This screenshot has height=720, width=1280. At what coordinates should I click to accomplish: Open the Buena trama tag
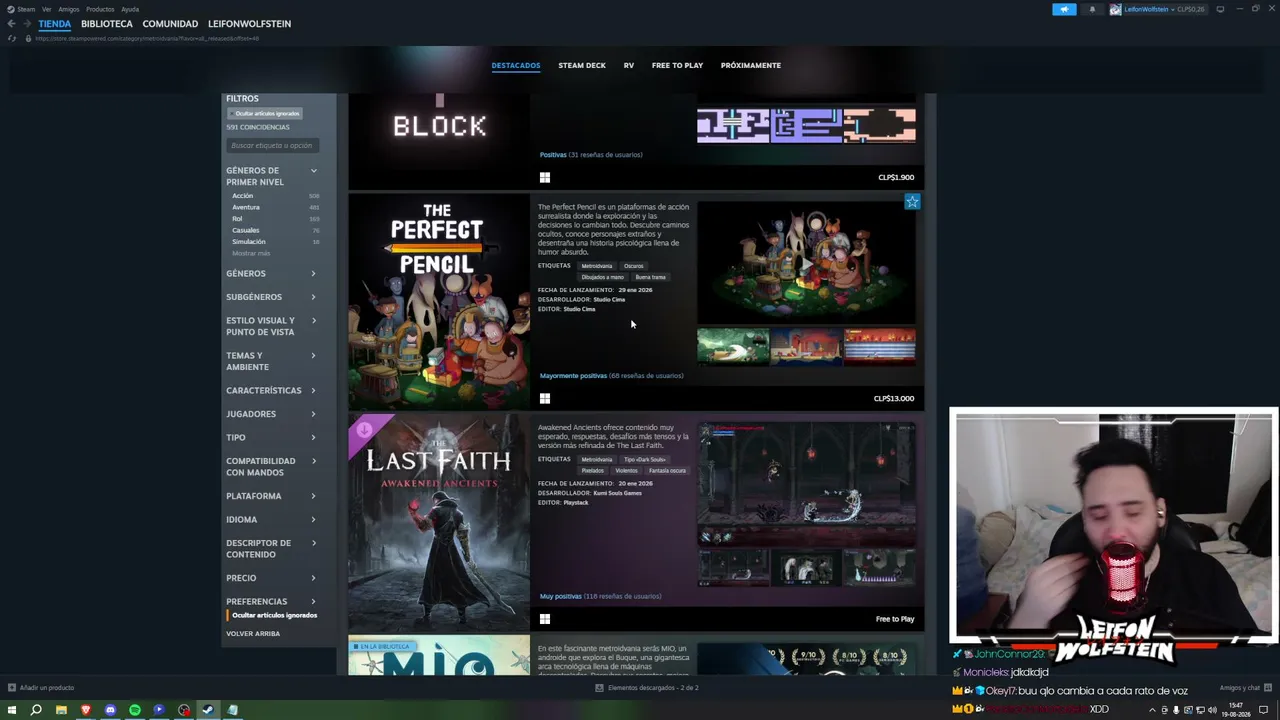(x=651, y=277)
